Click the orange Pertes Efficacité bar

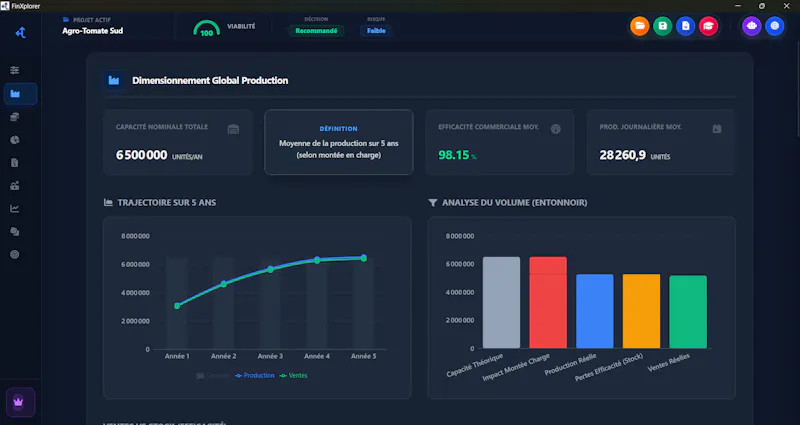coord(641,311)
